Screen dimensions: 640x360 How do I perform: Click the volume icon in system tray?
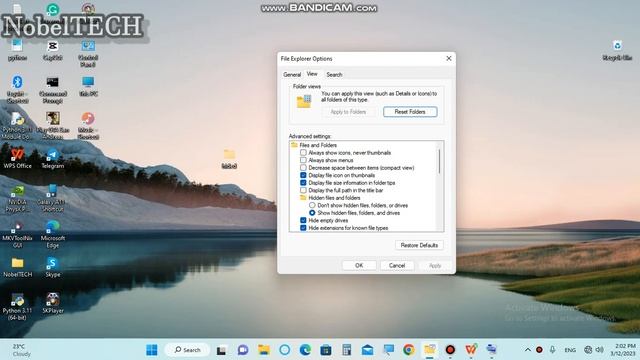pyautogui.click(x=599, y=350)
